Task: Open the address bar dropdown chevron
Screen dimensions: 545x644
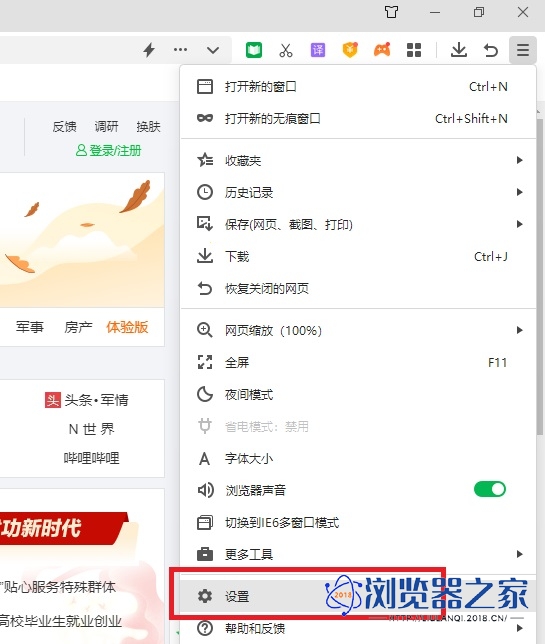Action: (x=213, y=50)
